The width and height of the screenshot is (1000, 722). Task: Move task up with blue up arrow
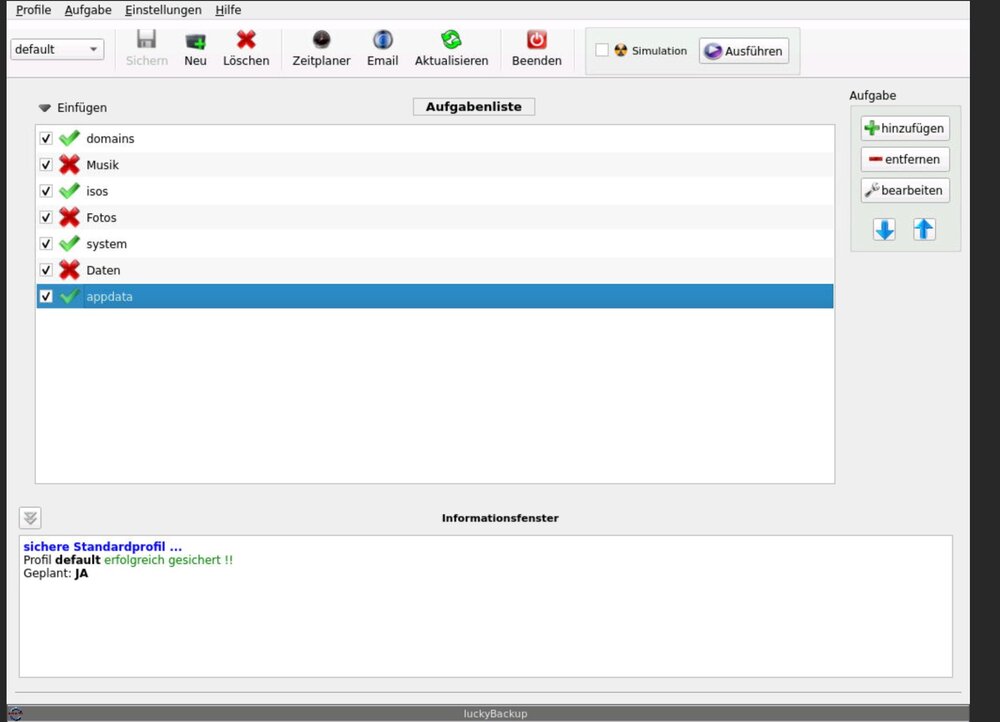point(924,229)
